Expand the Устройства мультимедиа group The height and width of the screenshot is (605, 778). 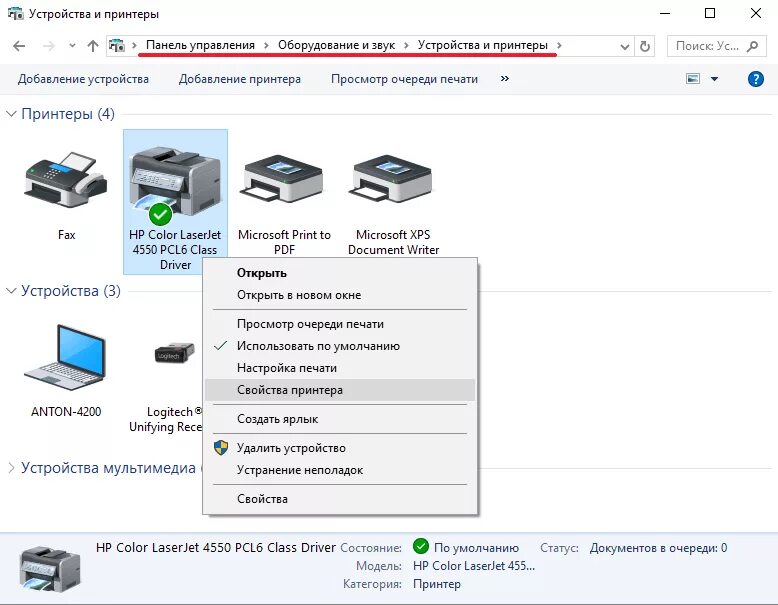11,468
